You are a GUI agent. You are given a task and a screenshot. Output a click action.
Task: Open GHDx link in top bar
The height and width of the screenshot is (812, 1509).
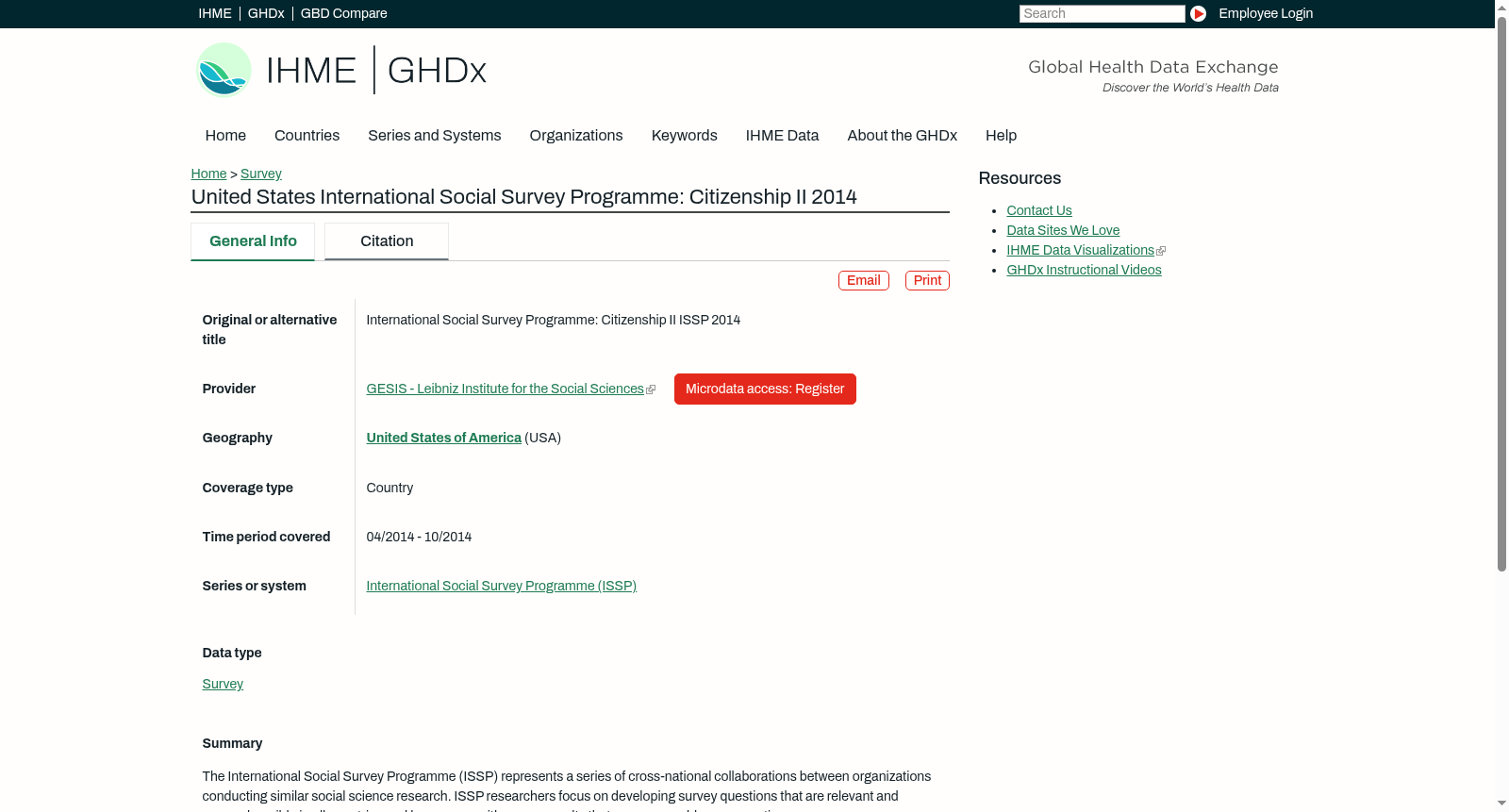coord(266,13)
